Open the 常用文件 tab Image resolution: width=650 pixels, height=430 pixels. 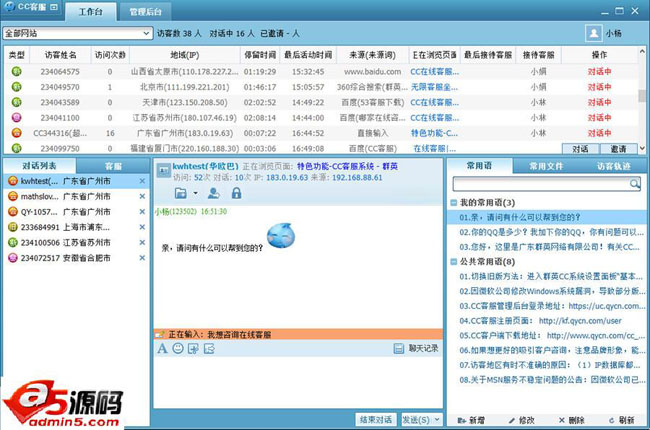tap(545, 166)
